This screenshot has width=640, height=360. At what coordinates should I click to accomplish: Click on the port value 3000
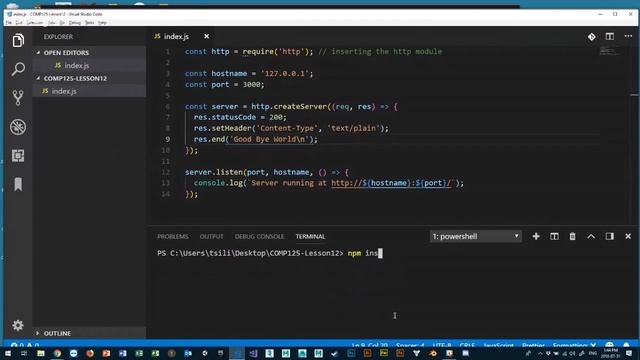(251, 84)
